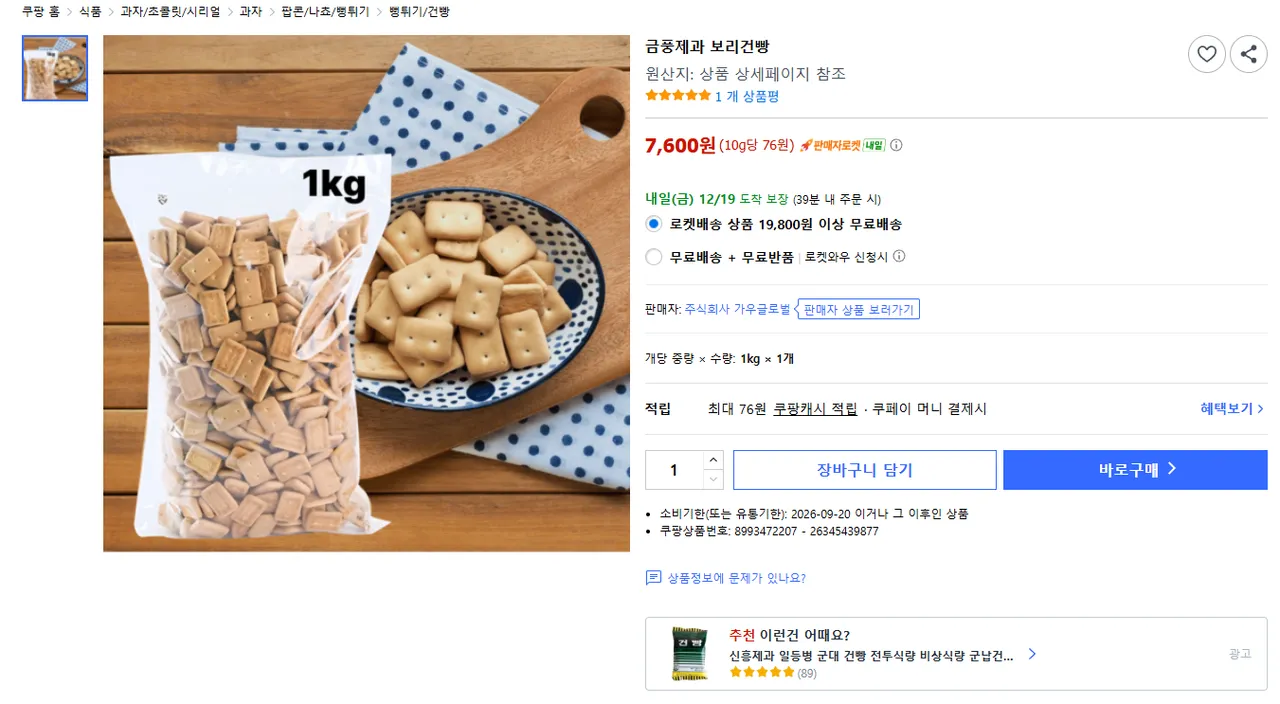Click the info icon beside 판매자로켓 badge
The height and width of the screenshot is (704, 1280).
click(896, 145)
